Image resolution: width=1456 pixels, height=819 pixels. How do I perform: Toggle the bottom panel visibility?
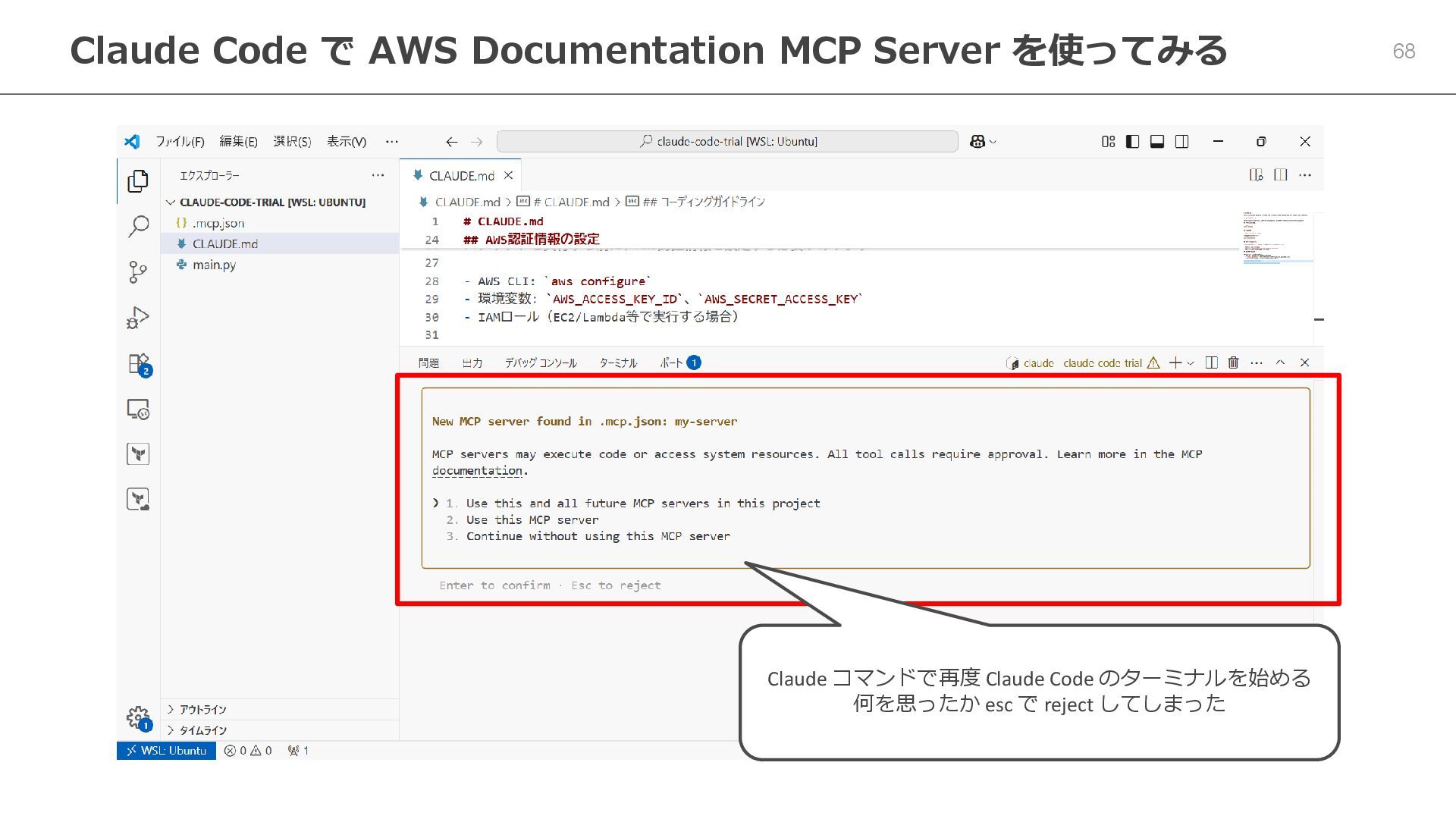1157,142
